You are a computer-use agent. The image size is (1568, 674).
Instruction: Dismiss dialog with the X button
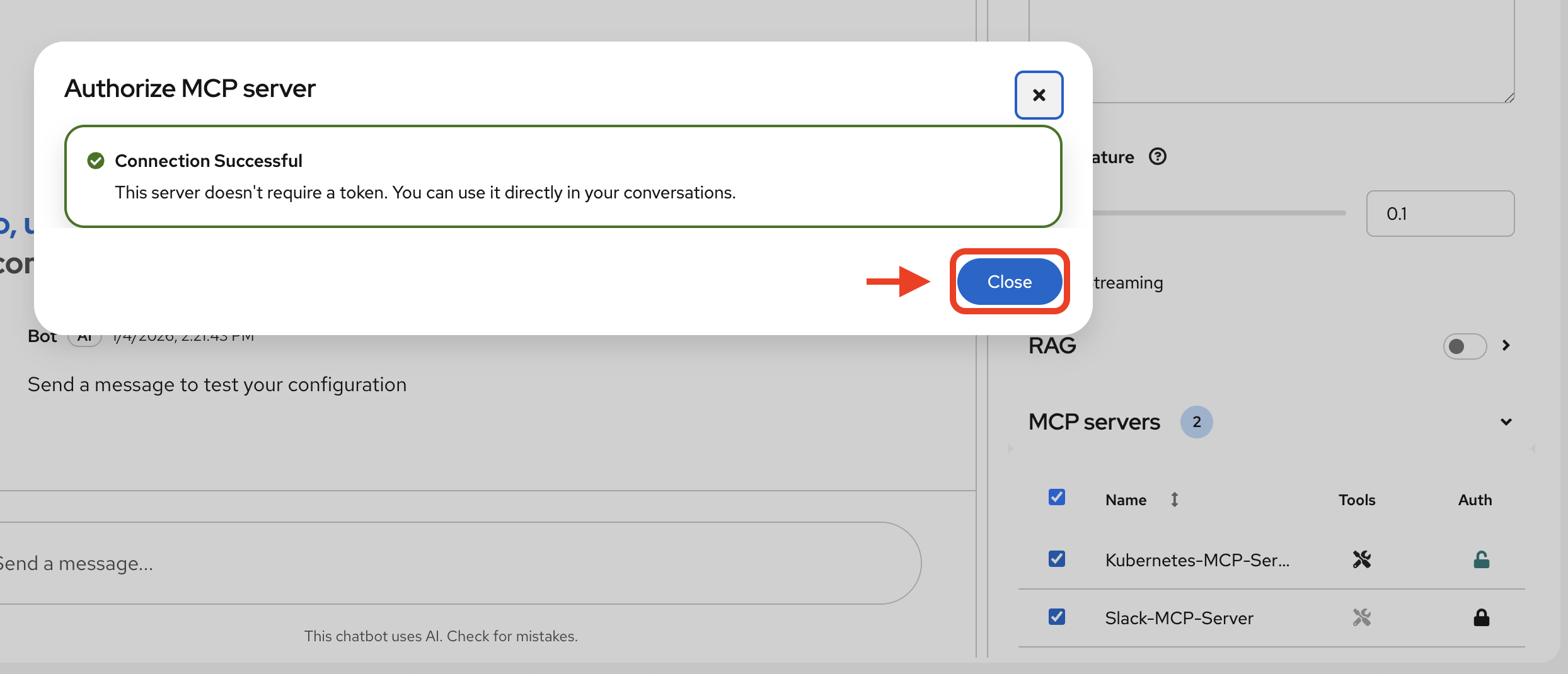click(x=1039, y=95)
